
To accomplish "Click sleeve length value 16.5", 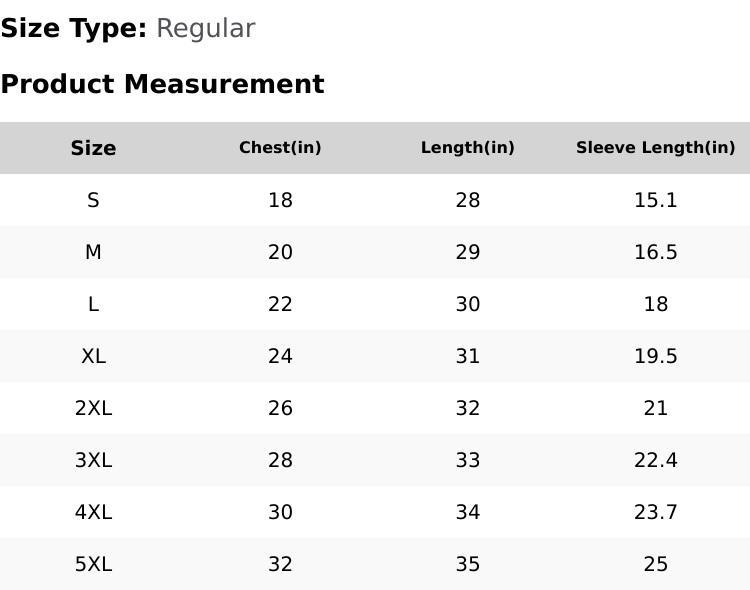I will click(655, 252).
